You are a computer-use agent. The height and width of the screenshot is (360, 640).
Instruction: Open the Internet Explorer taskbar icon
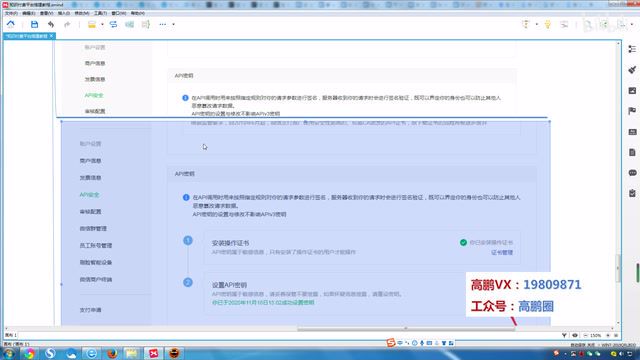click(x=91, y=353)
